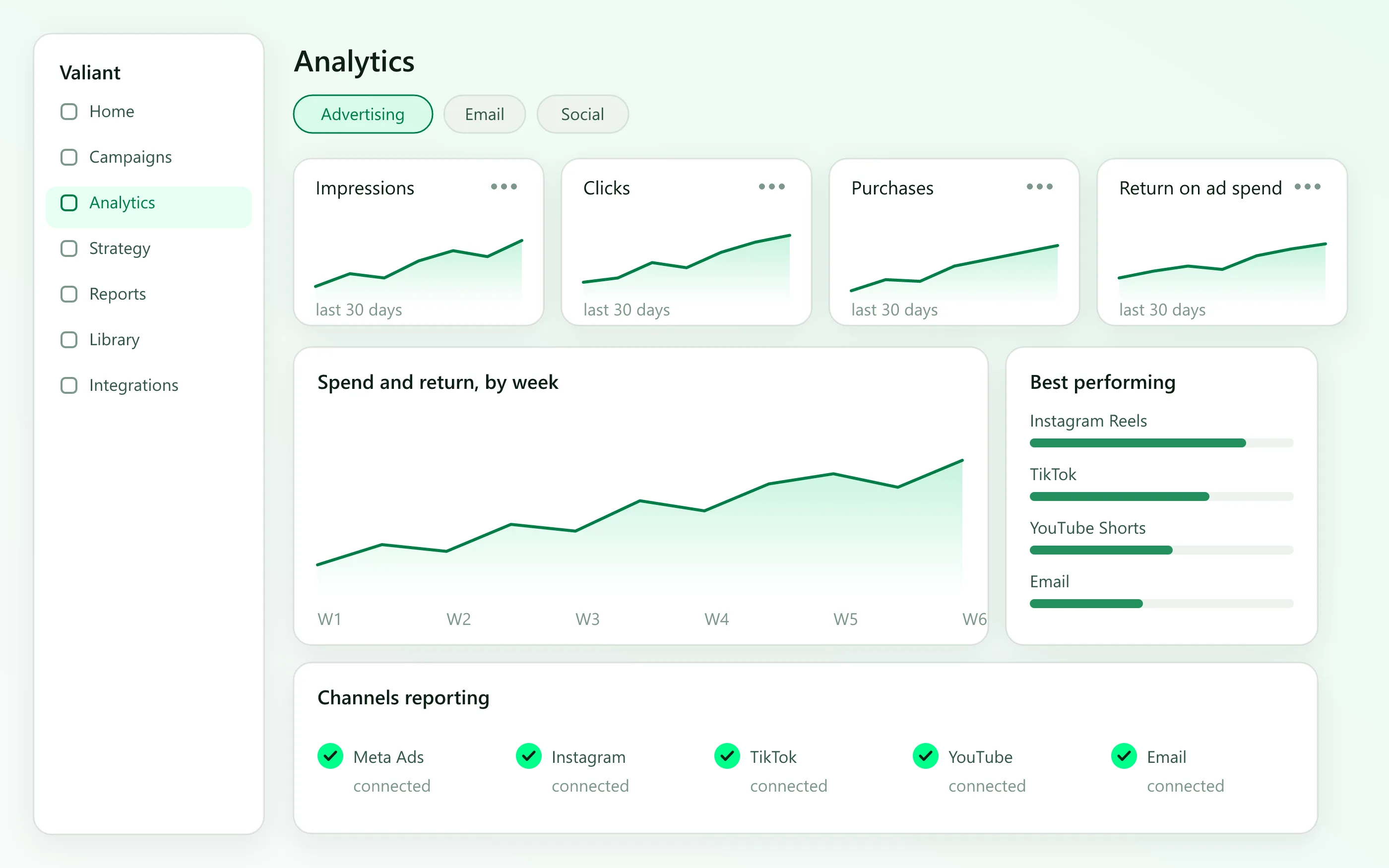
Task: Click the Email channel checkmark icon
Action: pyautogui.click(x=1124, y=756)
